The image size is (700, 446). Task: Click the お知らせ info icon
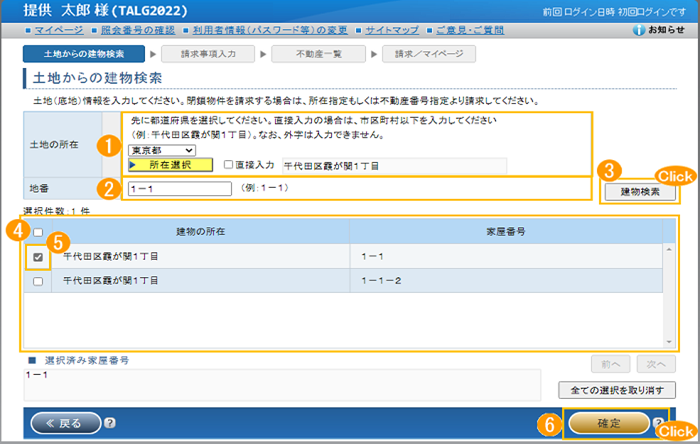coord(639,31)
